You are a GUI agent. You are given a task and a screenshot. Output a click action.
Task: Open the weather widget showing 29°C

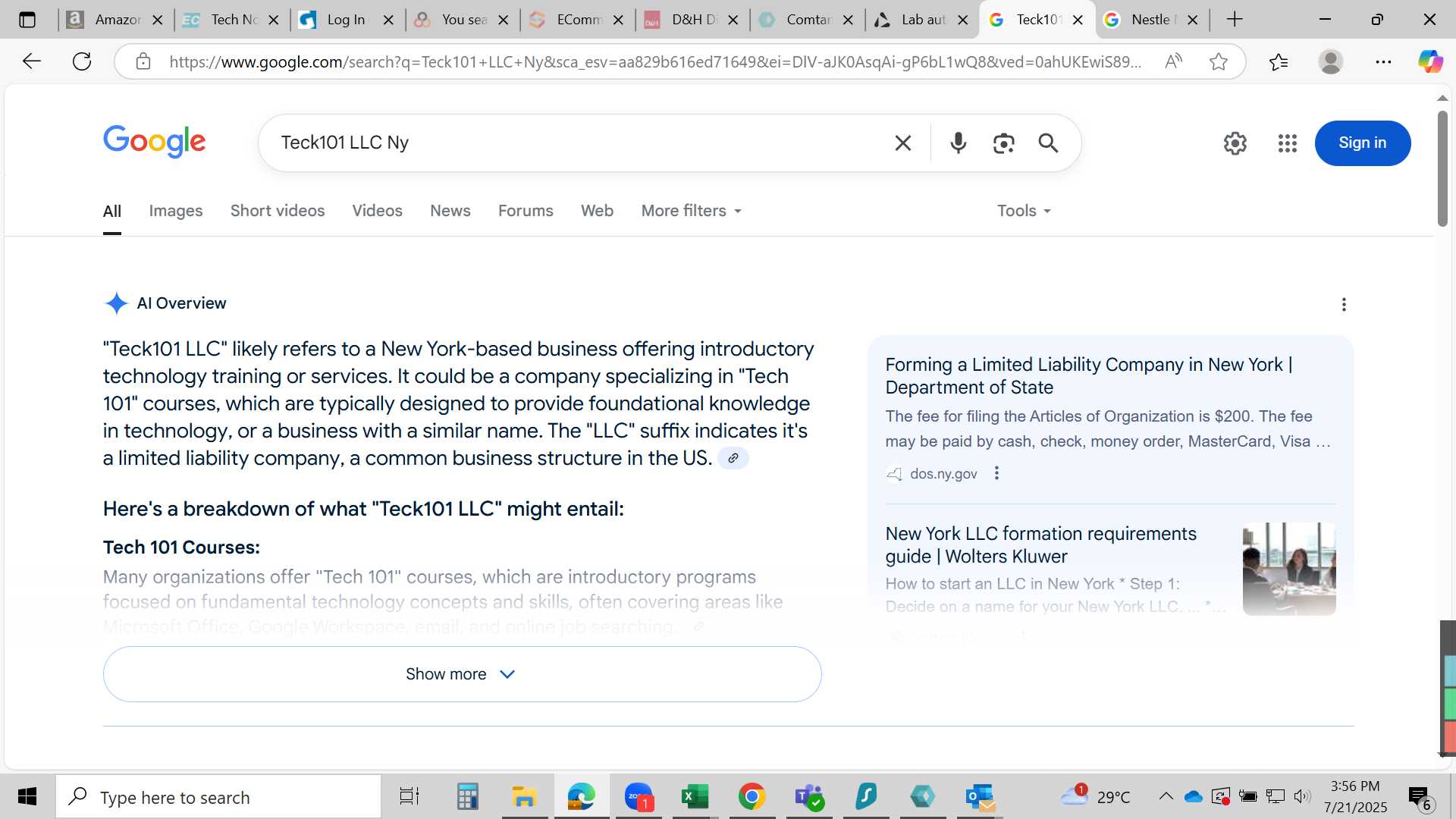pyautogui.click(x=1095, y=796)
